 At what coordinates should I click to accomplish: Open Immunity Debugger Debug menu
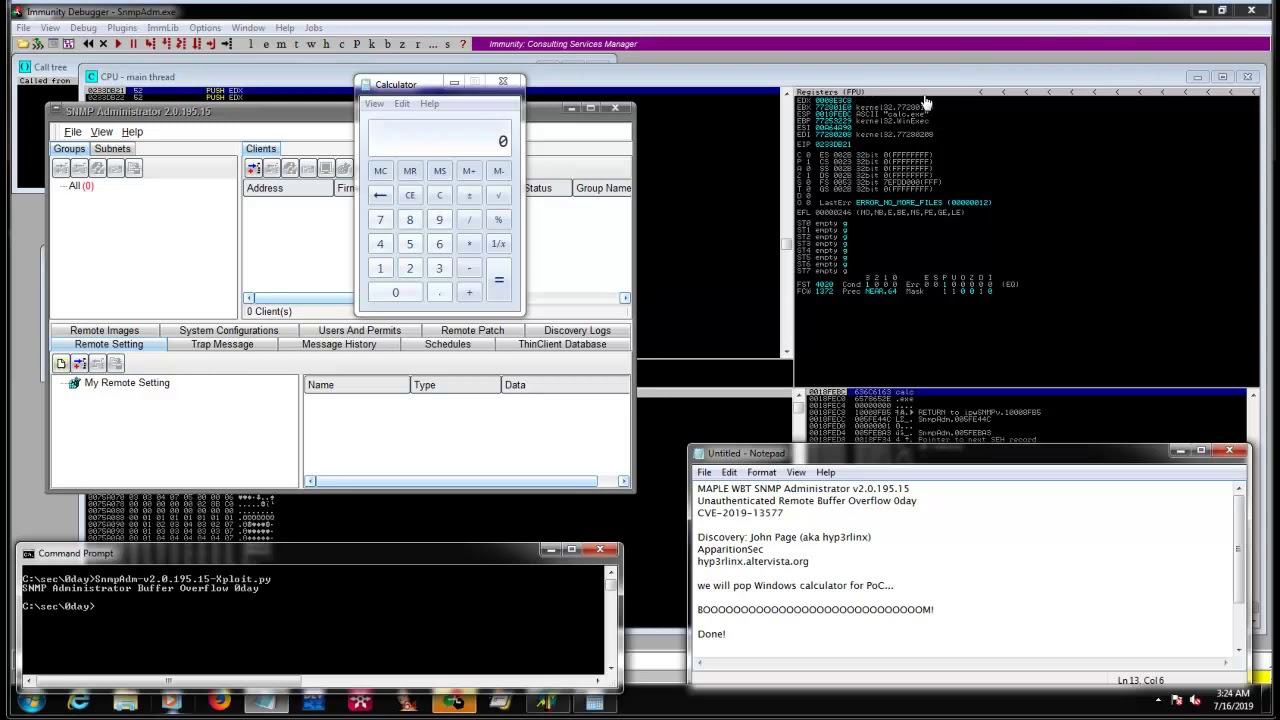pyautogui.click(x=83, y=28)
